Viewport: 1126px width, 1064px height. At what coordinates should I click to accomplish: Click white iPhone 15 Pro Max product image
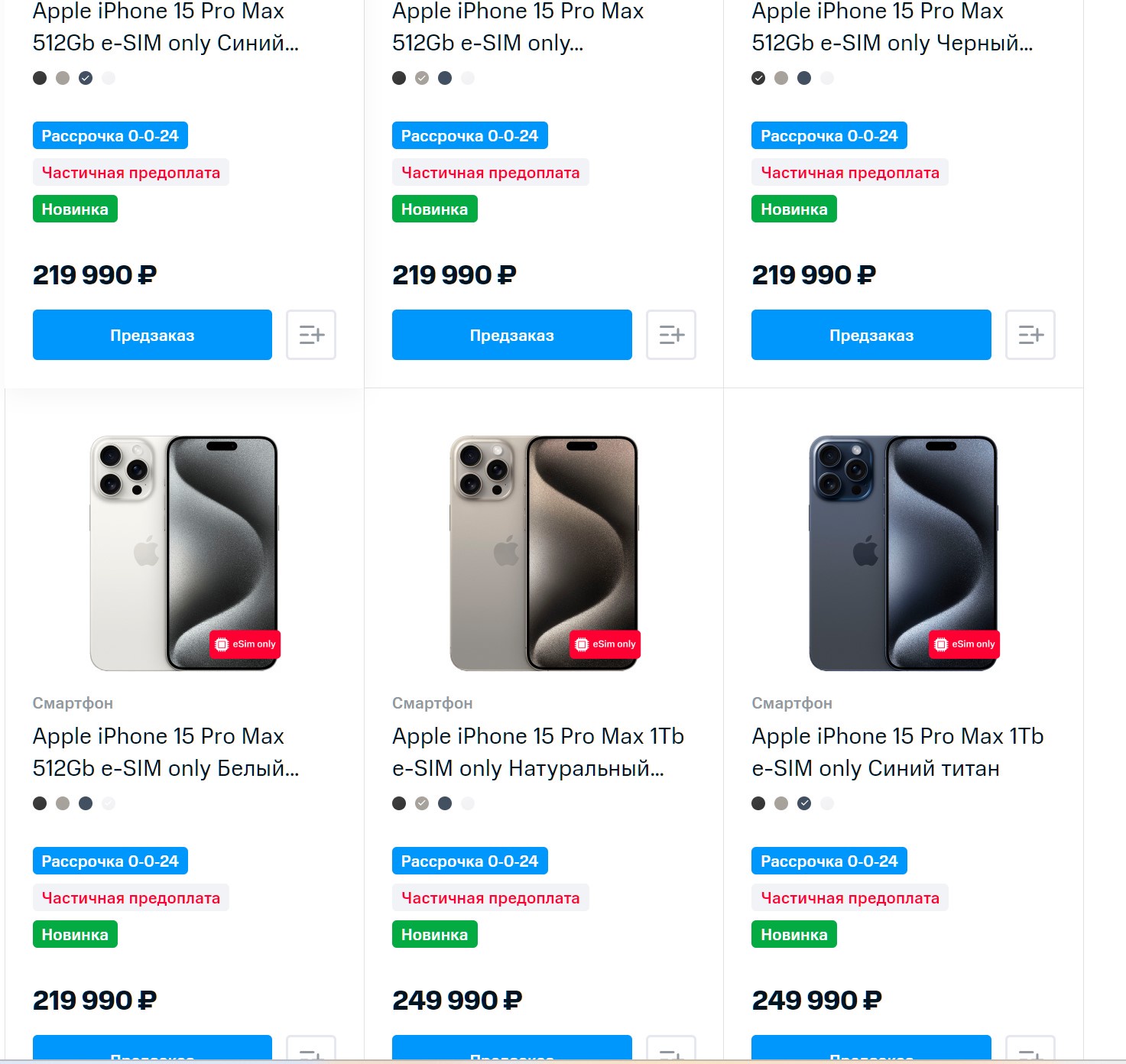[184, 553]
